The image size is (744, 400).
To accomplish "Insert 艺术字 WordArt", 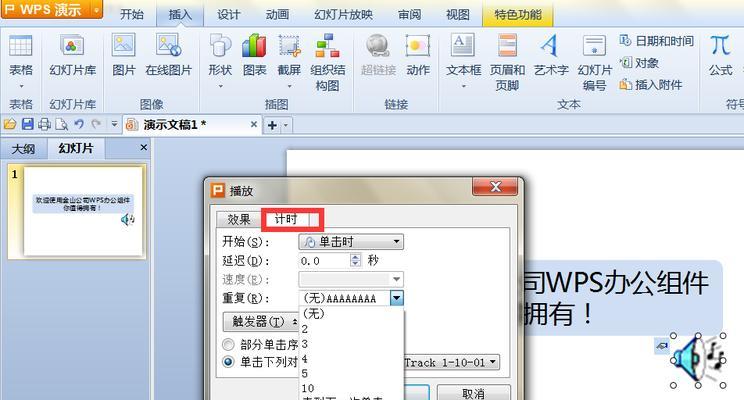I will coord(550,46).
